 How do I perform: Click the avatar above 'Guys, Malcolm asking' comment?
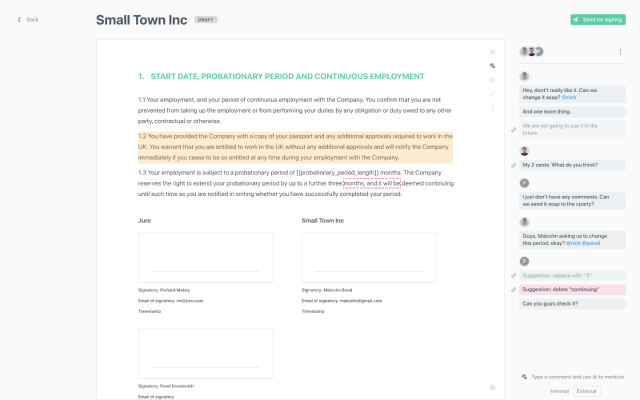tap(524, 222)
